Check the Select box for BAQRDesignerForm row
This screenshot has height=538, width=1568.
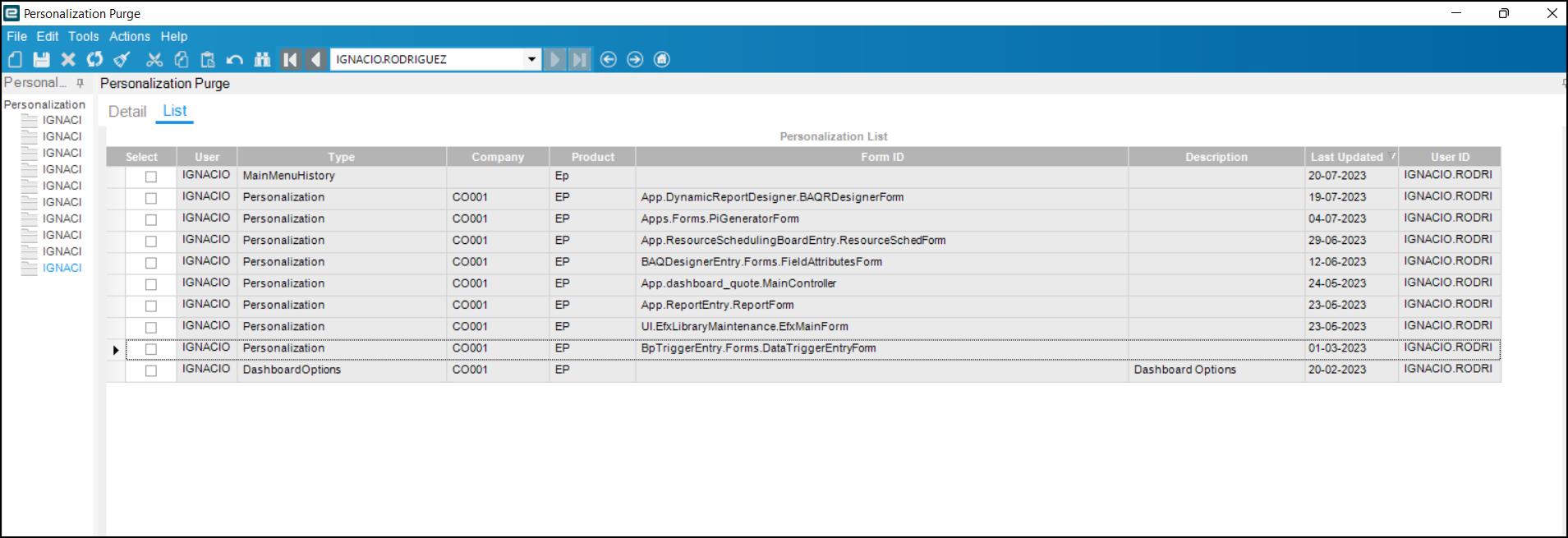click(151, 198)
